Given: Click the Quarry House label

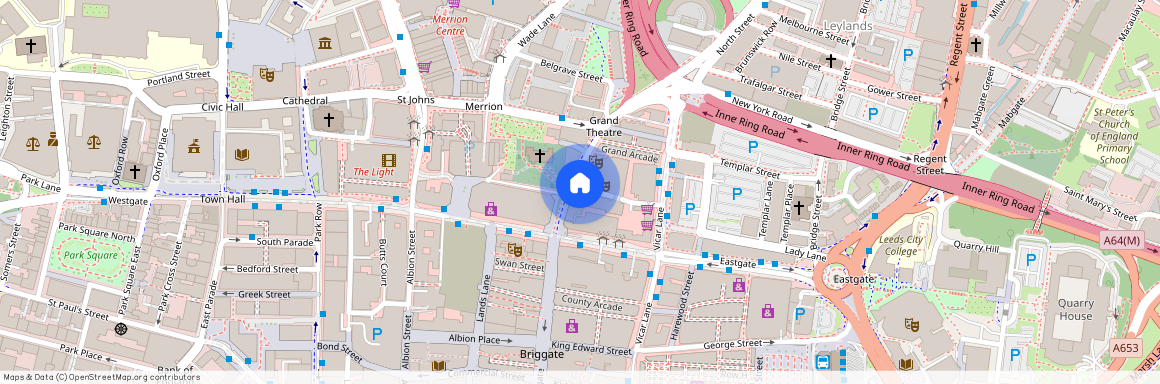Looking at the screenshot, I should coord(1075,310).
